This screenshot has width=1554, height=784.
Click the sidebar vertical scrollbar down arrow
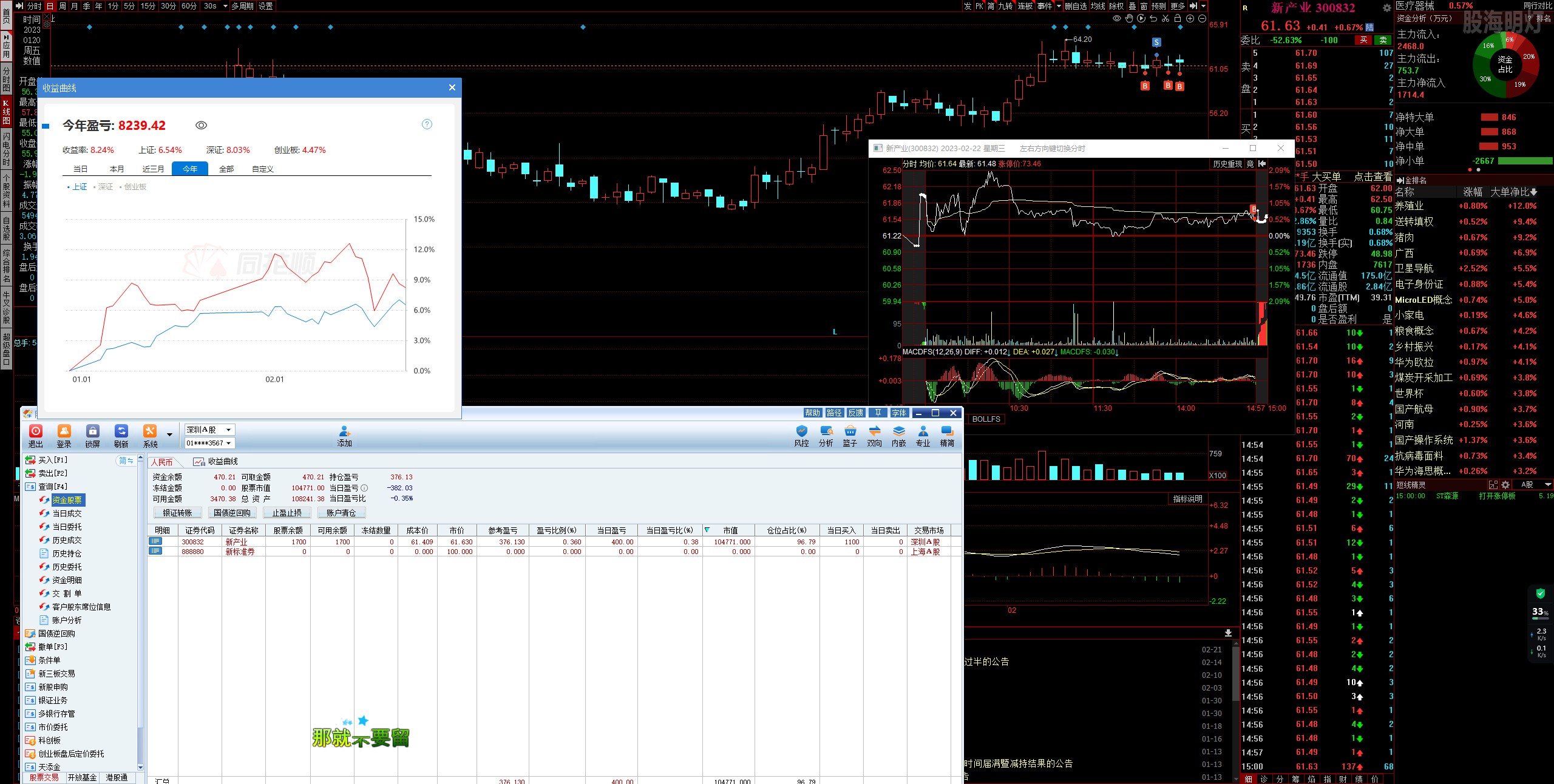tap(141, 768)
